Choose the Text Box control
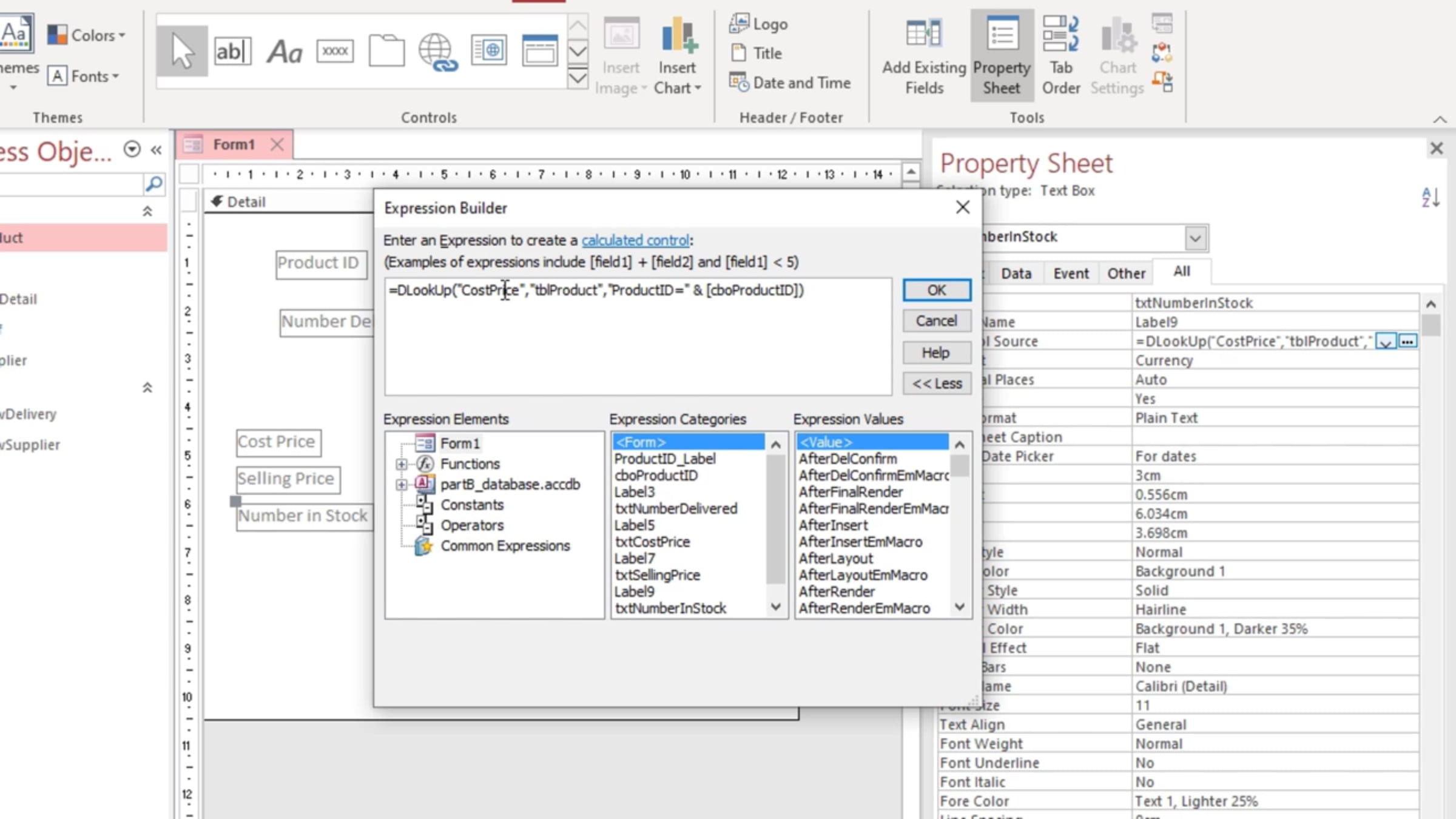This screenshot has width=1456, height=819. coord(232,51)
